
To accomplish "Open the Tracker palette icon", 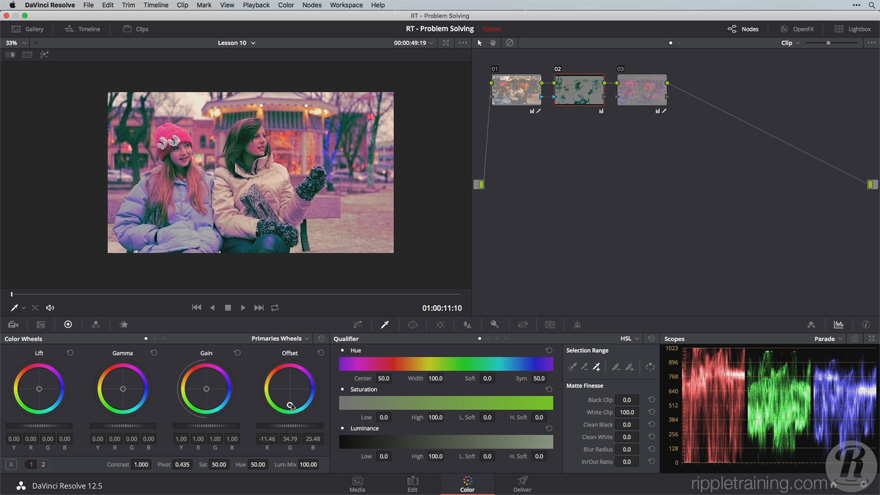I will 440,324.
